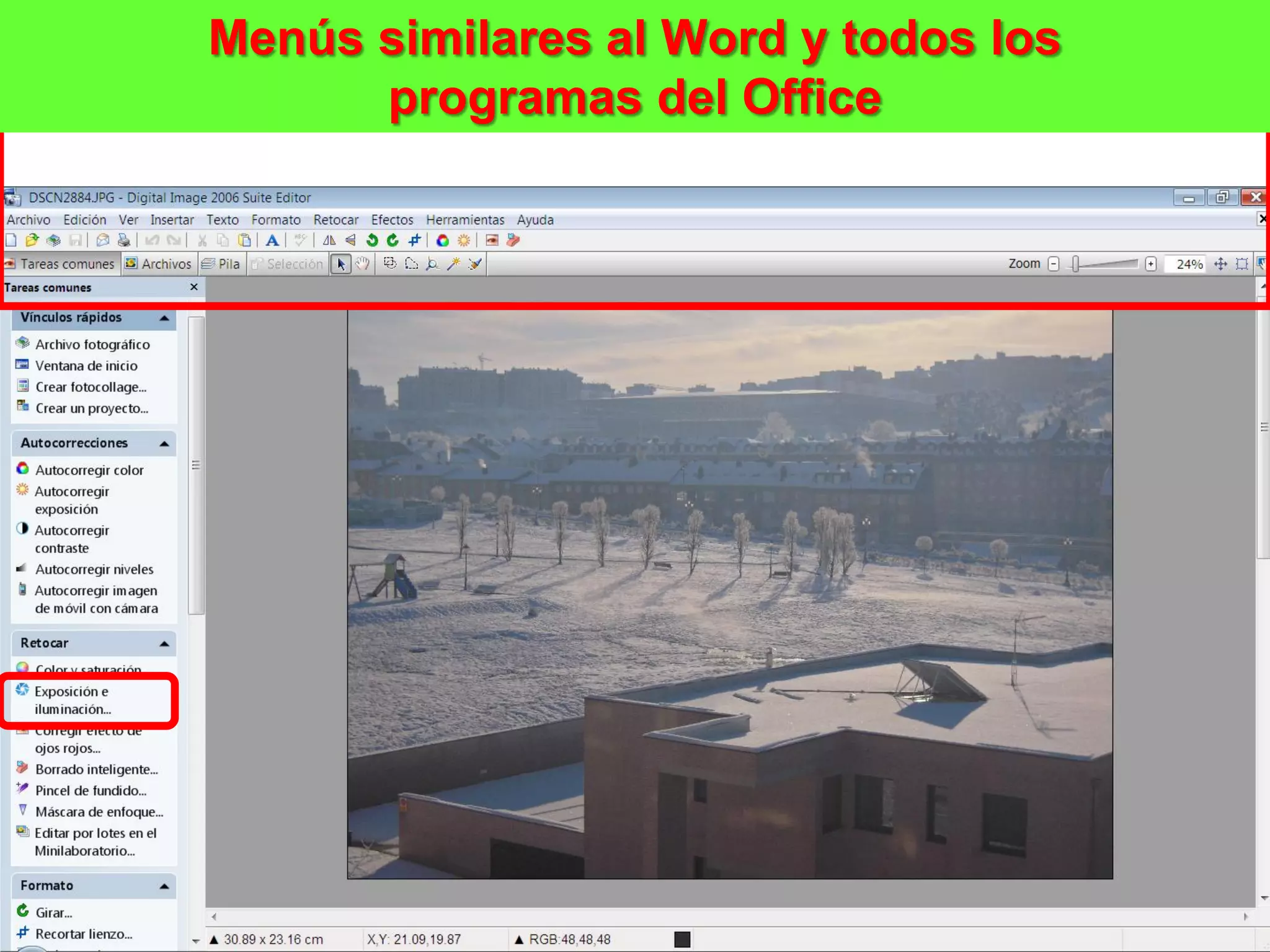
Task: Click the rotate clockwise green arrow icon
Action: tap(393, 240)
